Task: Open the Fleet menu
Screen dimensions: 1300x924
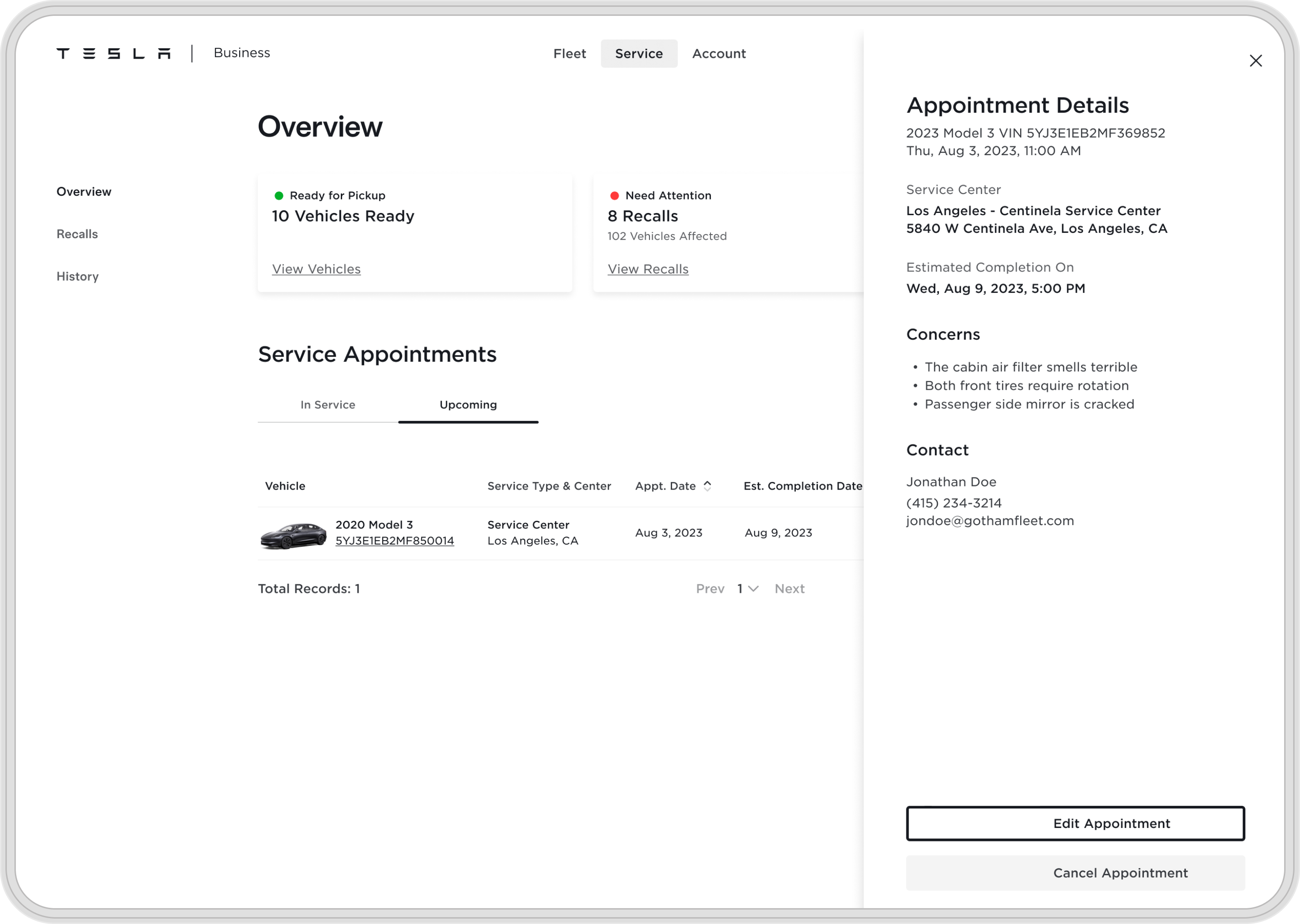Action: click(x=569, y=54)
